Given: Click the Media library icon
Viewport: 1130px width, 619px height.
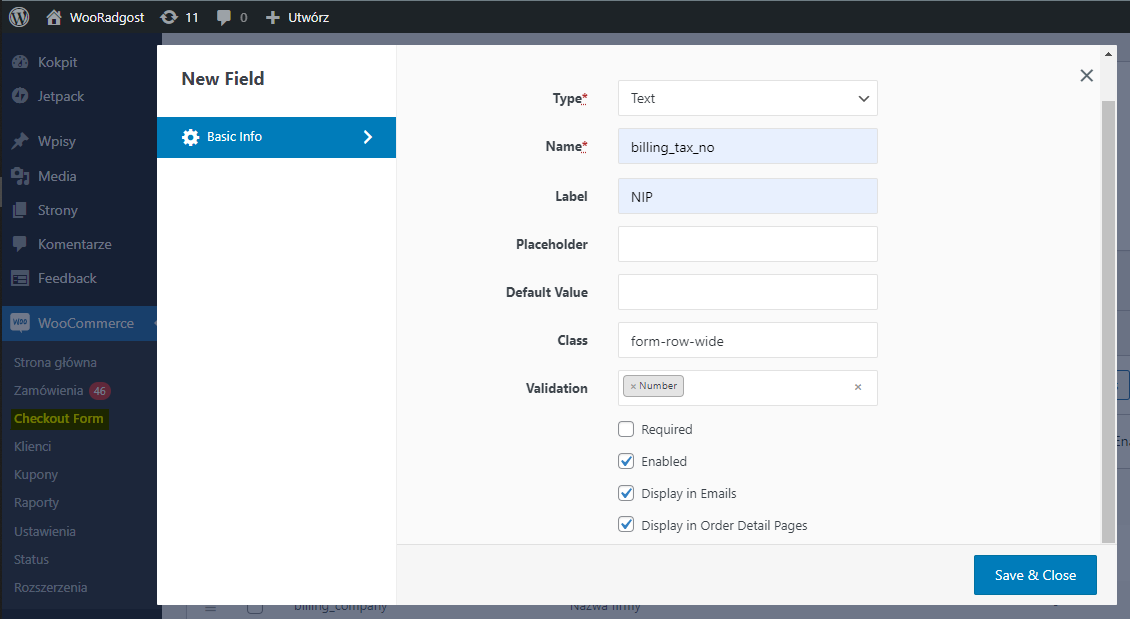Looking at the screenshot, I should [x=20, y=176].
